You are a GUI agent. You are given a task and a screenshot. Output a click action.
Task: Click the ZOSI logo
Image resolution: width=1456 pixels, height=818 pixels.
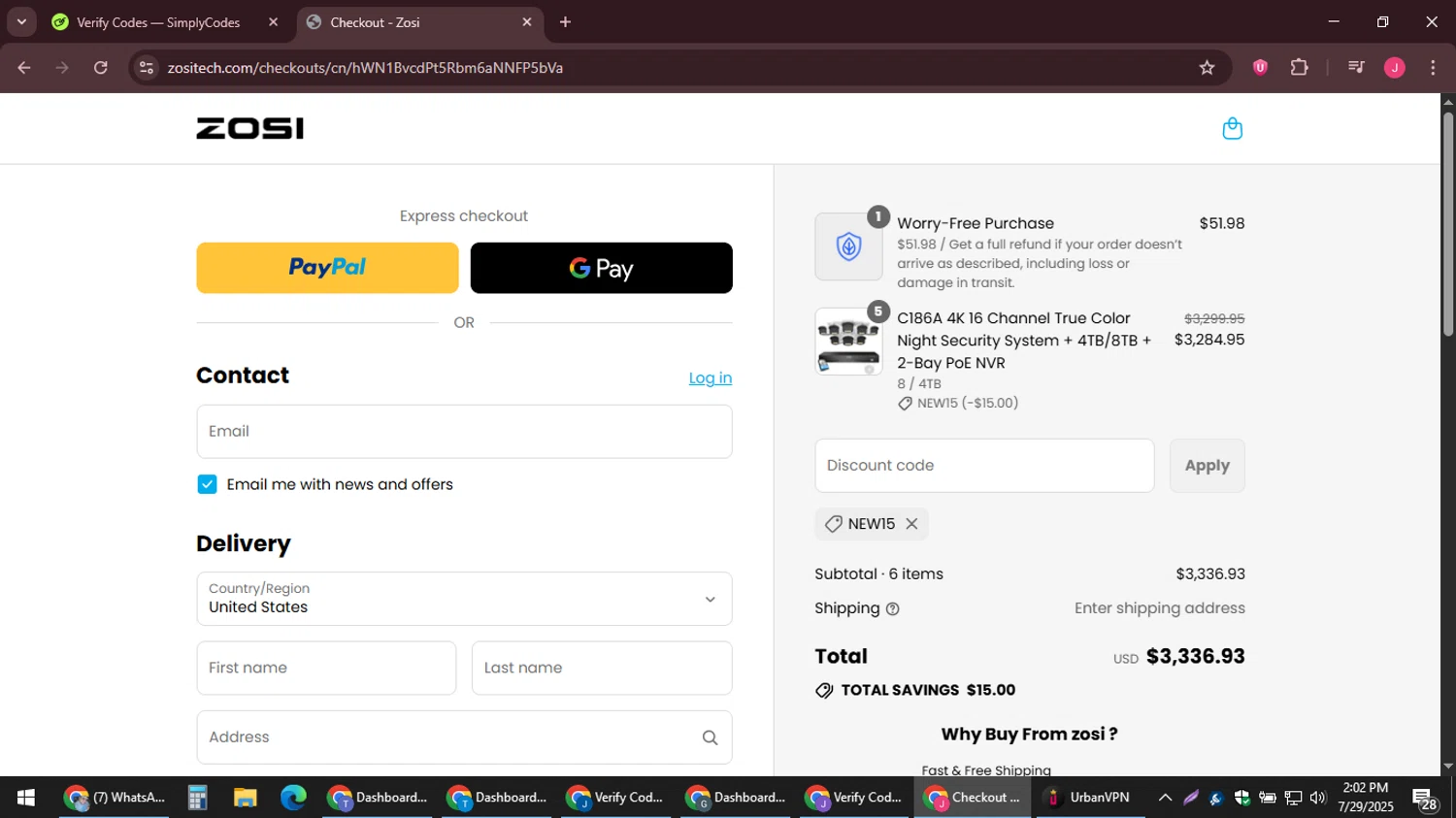coord(249,128)
